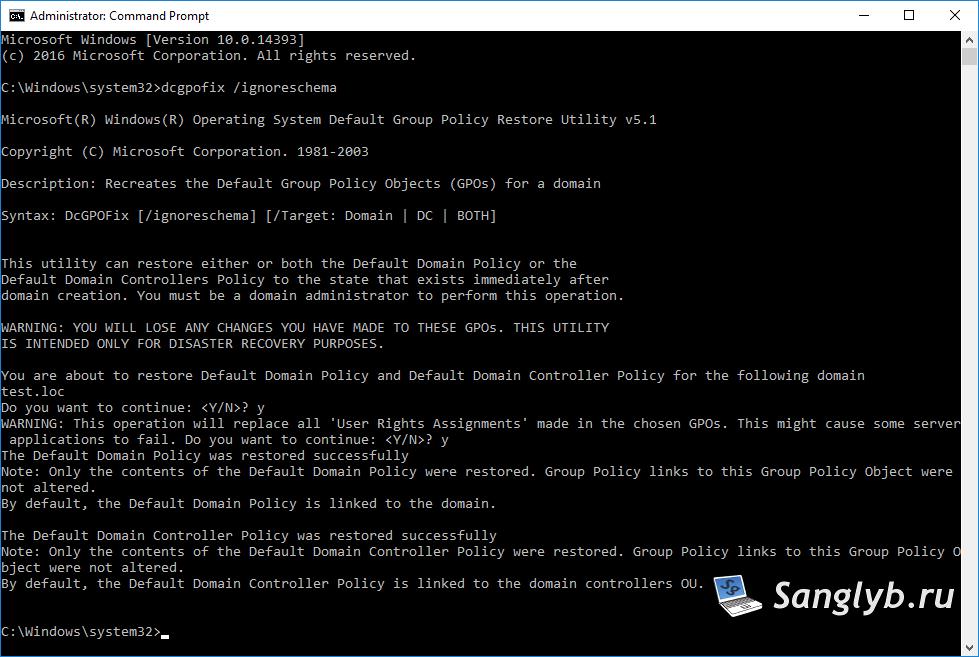Click the Sanglyb.ru laptop logo icon
Viewport: 979px width, 657px height.
(738, 595)
